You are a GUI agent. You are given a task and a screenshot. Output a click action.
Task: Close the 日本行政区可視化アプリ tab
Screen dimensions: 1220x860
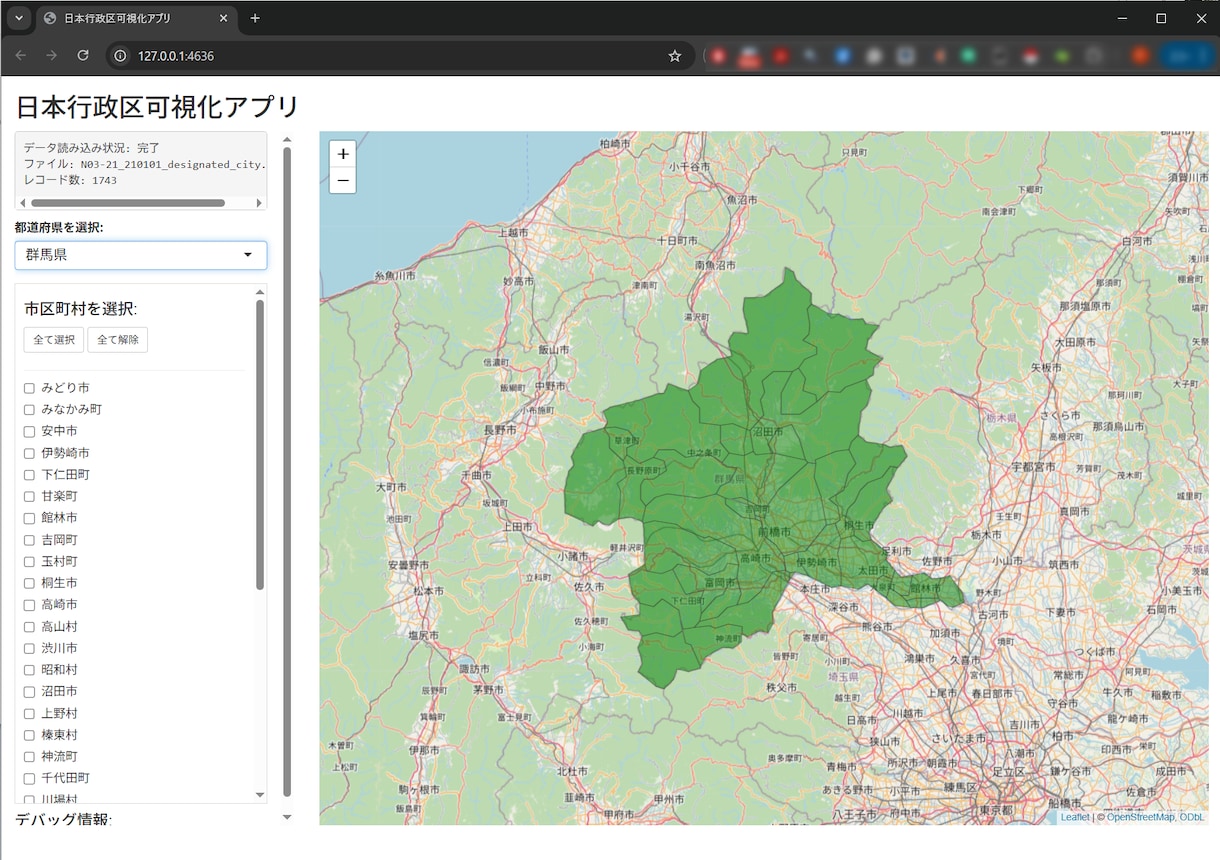(223, 18)
